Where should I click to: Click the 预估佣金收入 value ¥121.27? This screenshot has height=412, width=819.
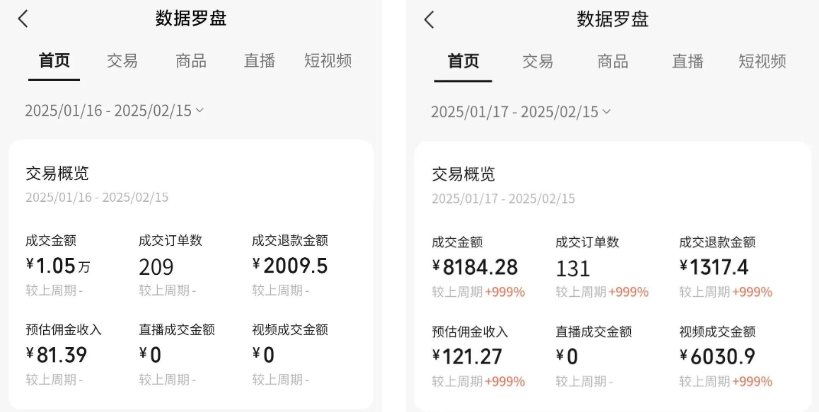[x=467, y=356]
